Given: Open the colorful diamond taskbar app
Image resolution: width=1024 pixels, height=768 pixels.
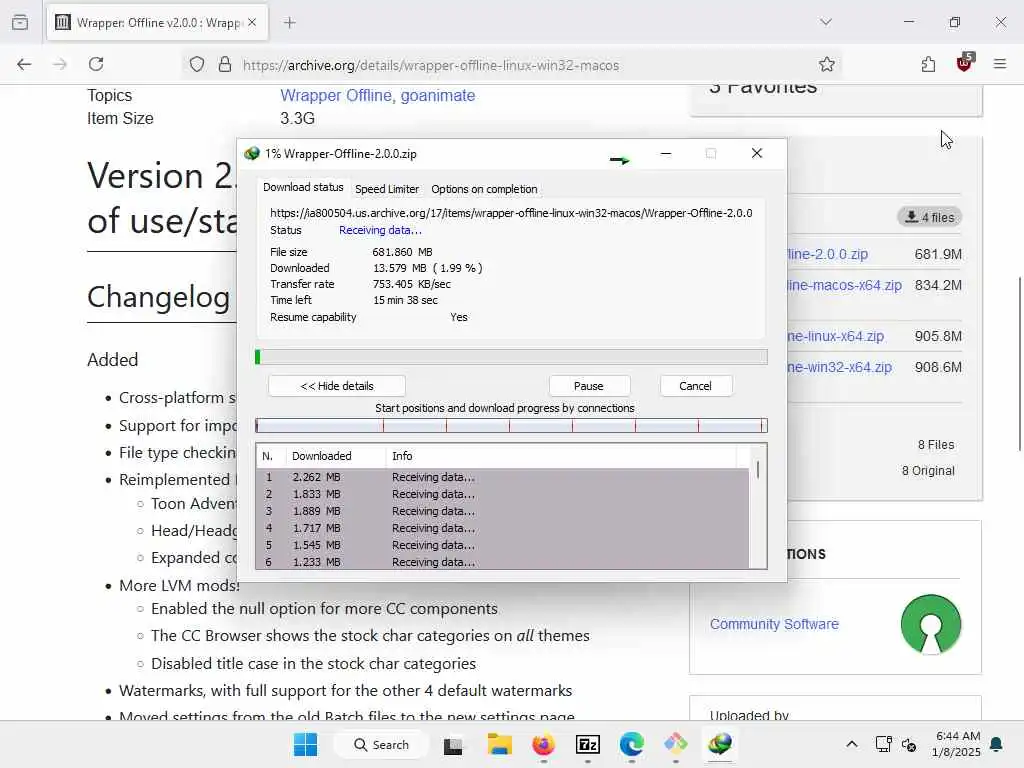Looking at the screenshot, I should tap(676, 744).
